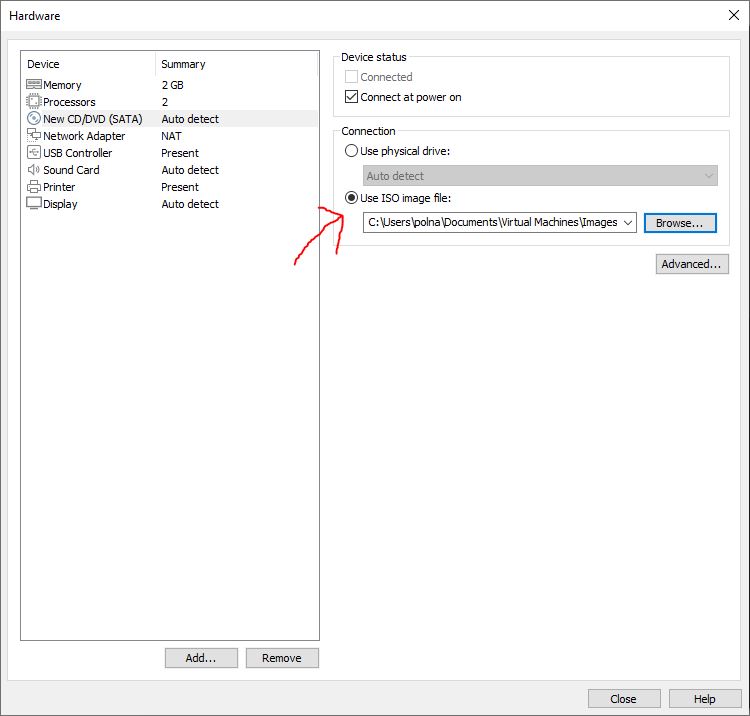Select the Processors row label
750x716 pixels.
69,102
